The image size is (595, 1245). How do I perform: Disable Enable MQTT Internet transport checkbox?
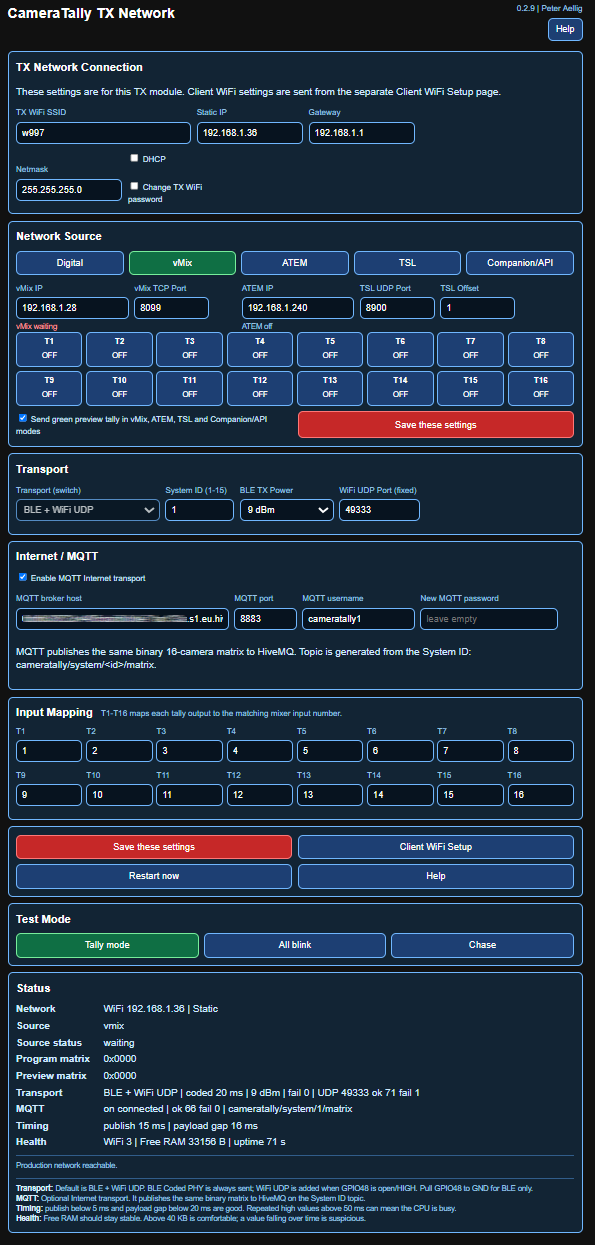[23, 578]
